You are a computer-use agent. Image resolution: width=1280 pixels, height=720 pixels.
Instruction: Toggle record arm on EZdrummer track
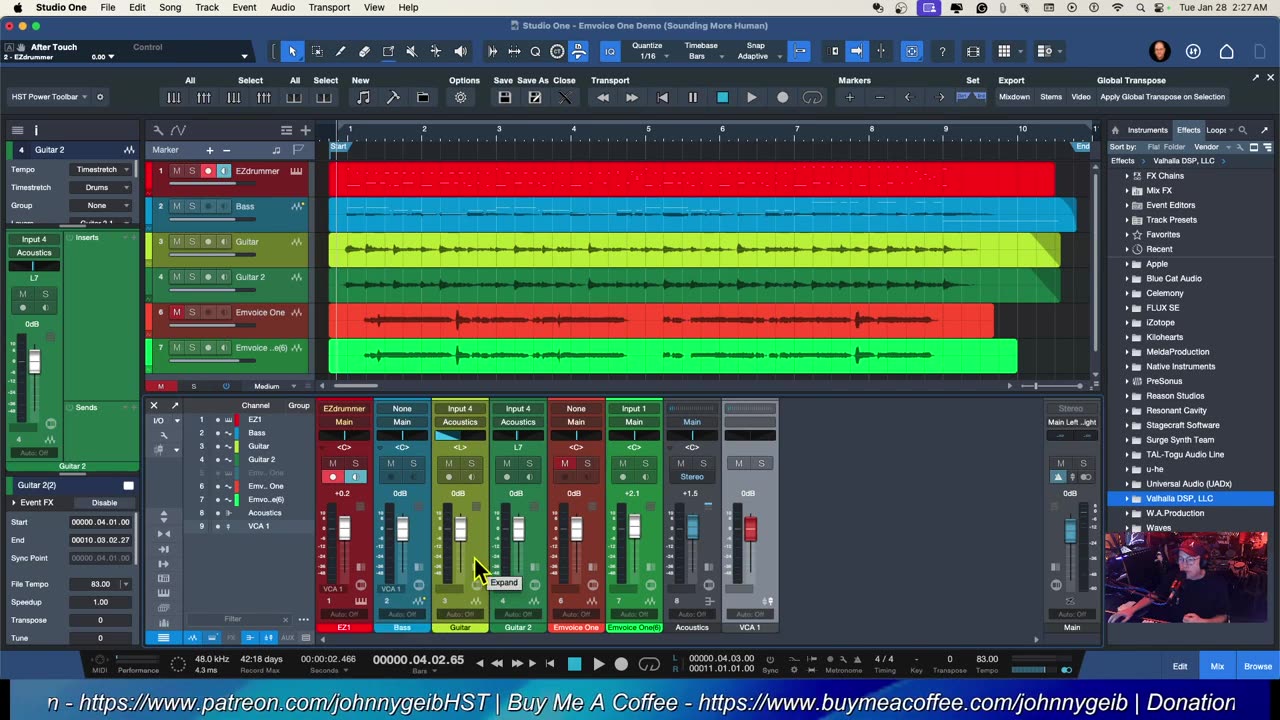(x=208, y=171)
